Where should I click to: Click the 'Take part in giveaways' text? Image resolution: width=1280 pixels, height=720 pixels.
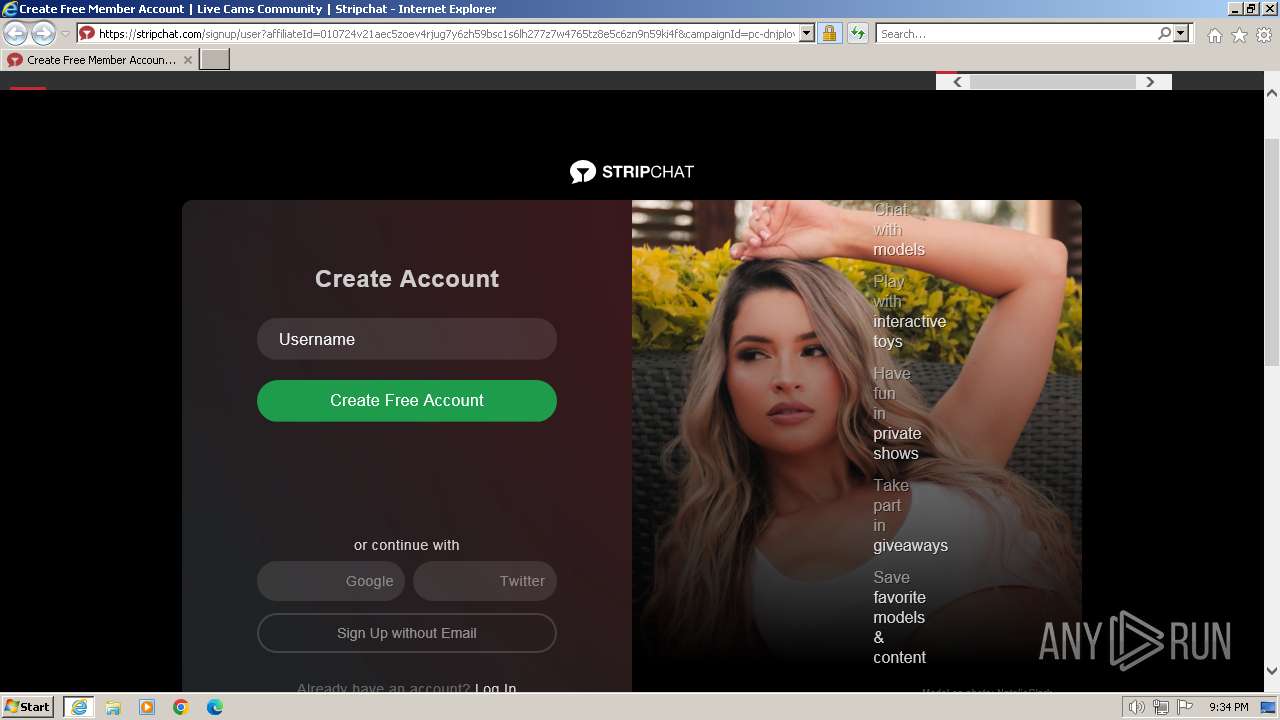pos(910,515)
